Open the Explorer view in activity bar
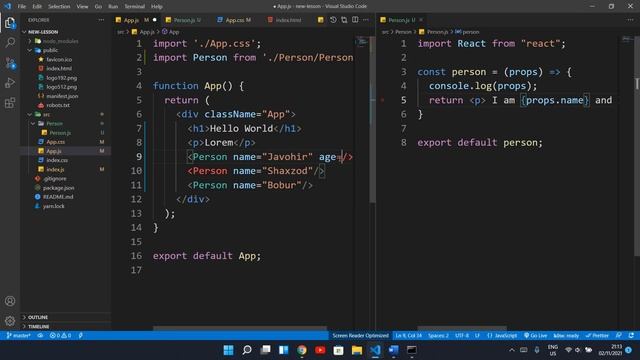This screenshot has height=360, width=640. click(x=10, y=23)
